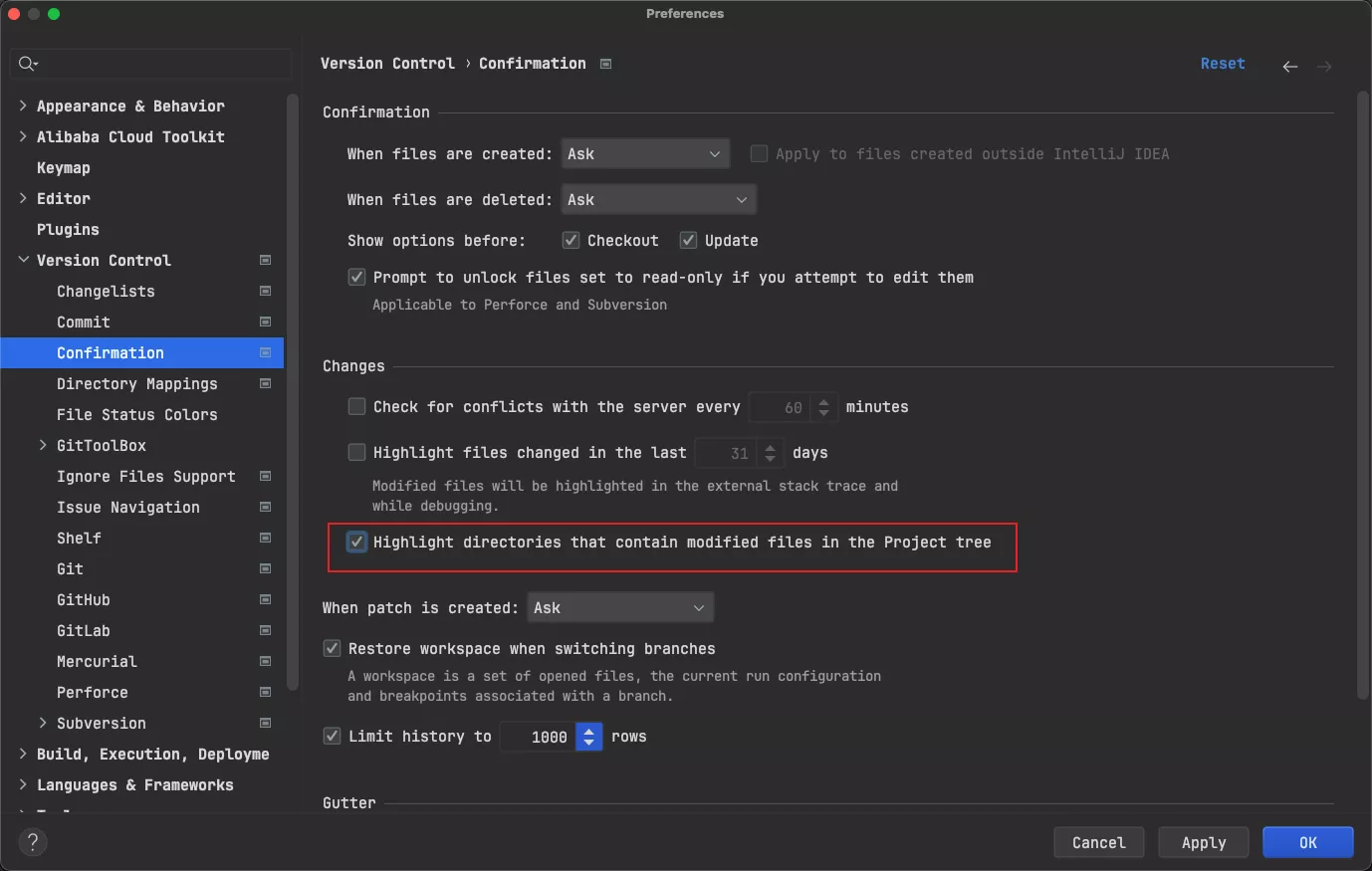
Task: Click project-level icon next to Confirmation breadcrumb
Action: (605, 64)
